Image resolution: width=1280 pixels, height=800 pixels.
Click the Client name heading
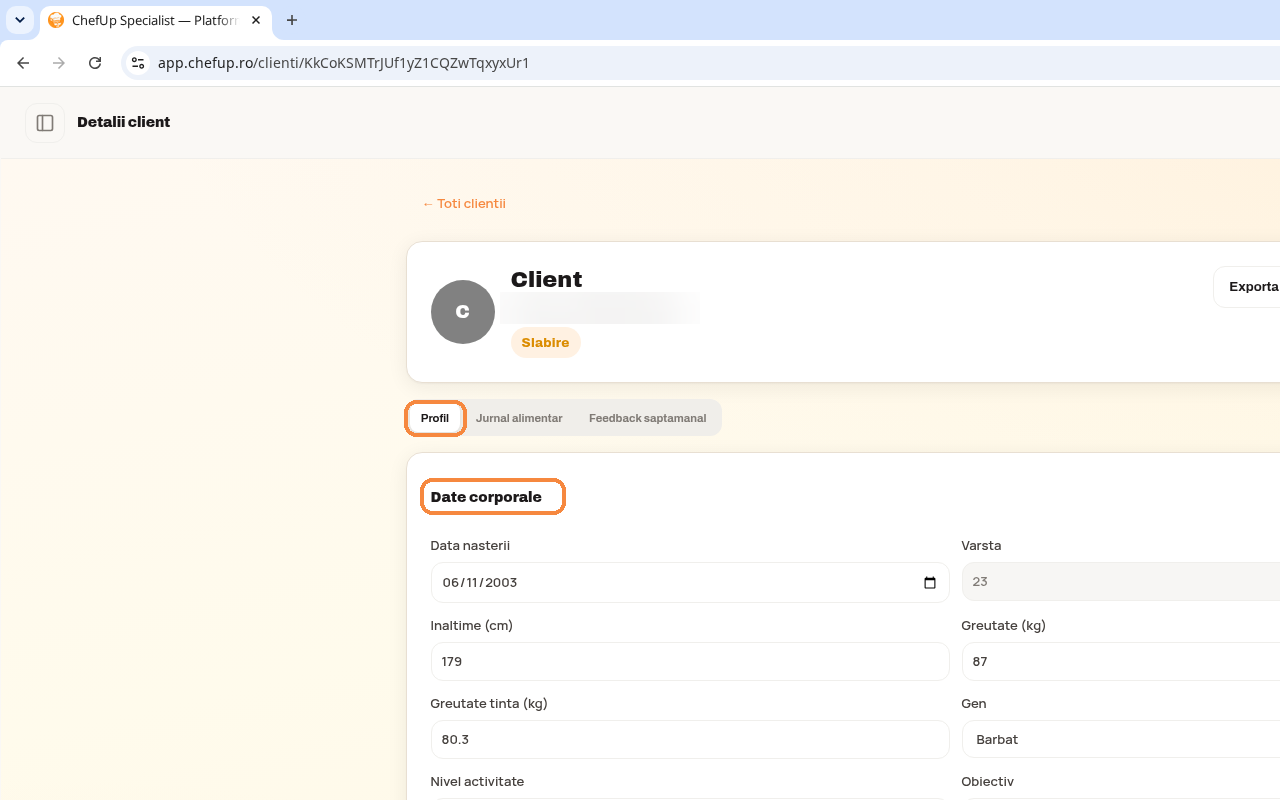(546, 279)
